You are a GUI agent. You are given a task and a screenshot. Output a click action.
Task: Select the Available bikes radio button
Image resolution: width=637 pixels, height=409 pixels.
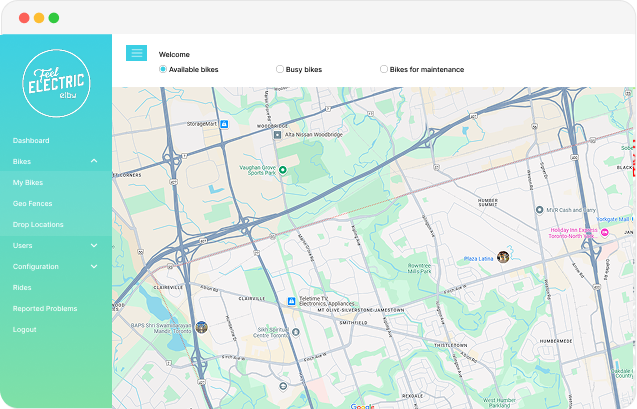click(163, 69)
